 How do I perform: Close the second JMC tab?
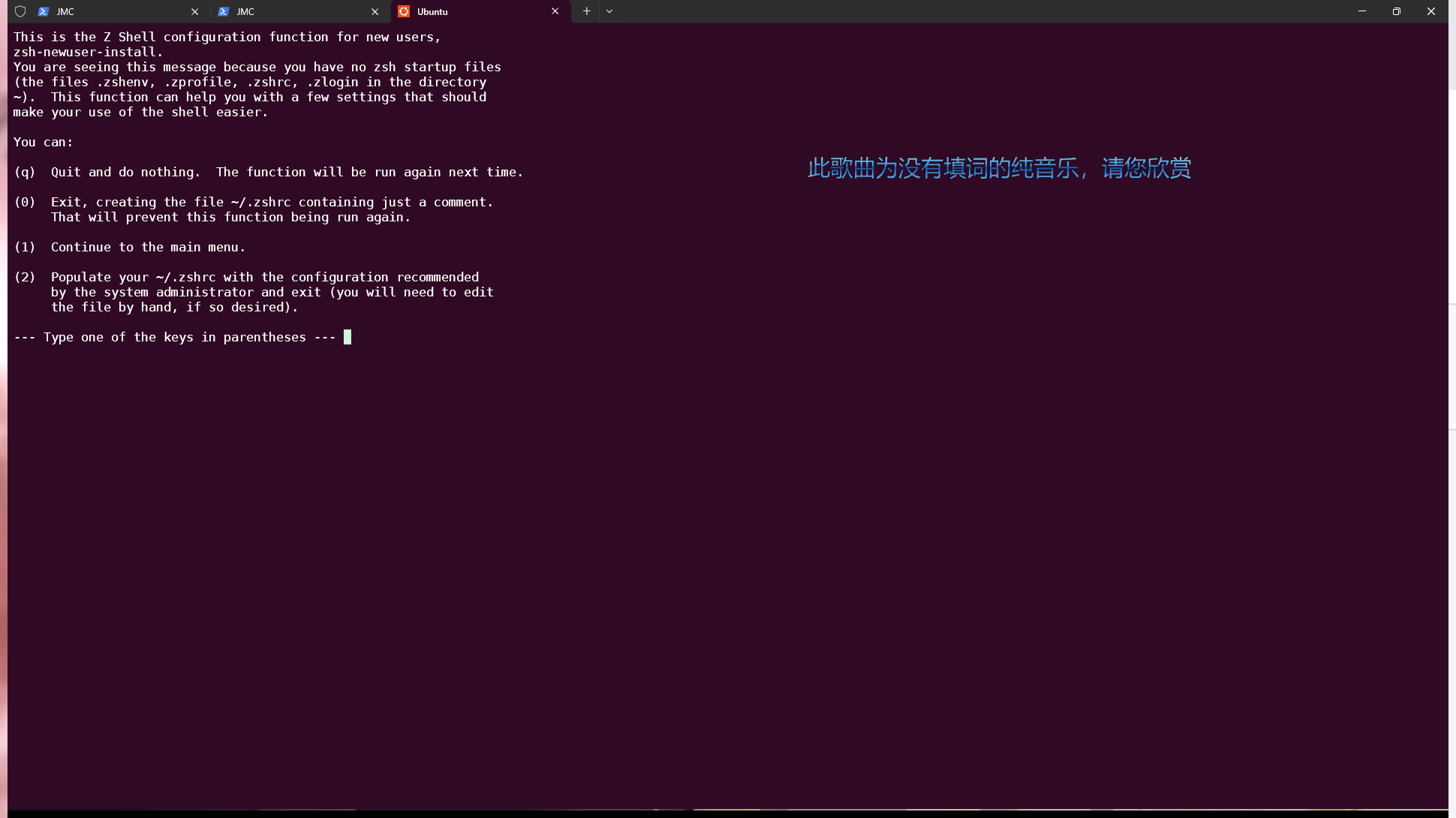point(375,11)
